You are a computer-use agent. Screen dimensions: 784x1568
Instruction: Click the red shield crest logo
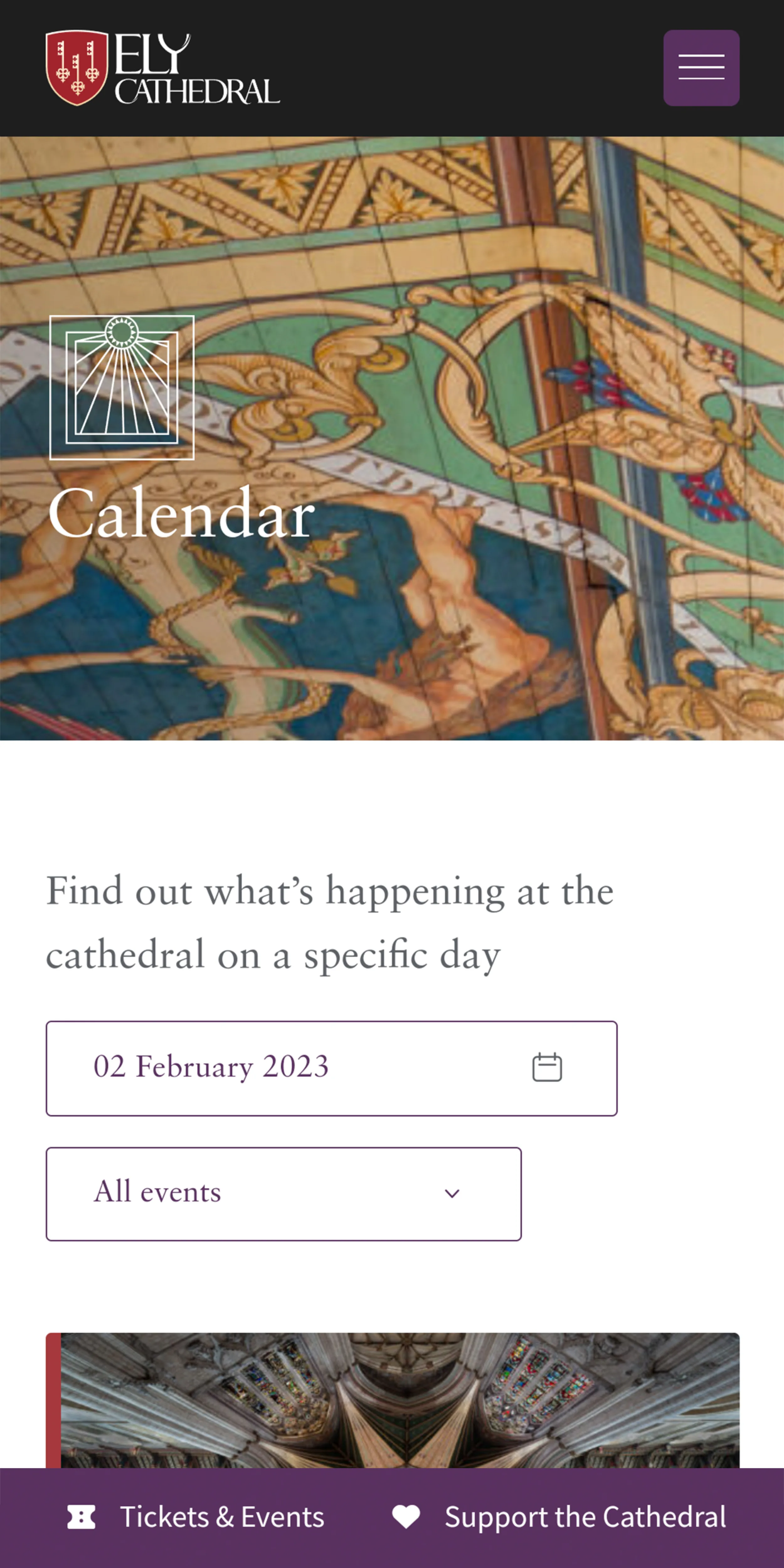coord(77,67)
